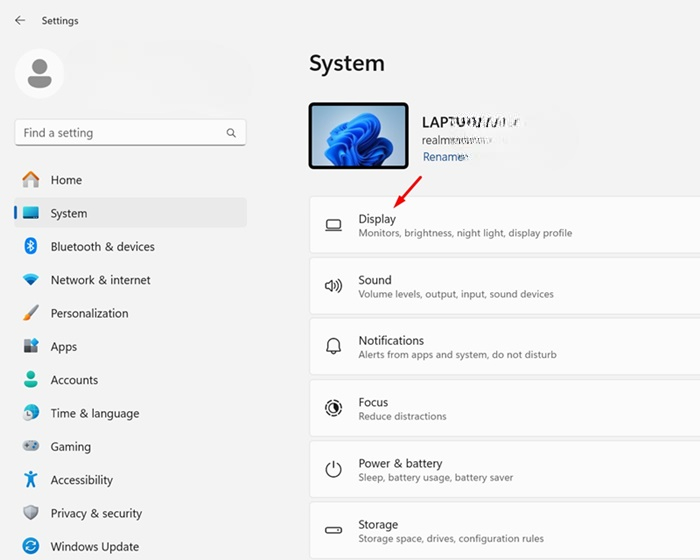Open the Sound settings card
700x560 pixels.
point(505,286)
